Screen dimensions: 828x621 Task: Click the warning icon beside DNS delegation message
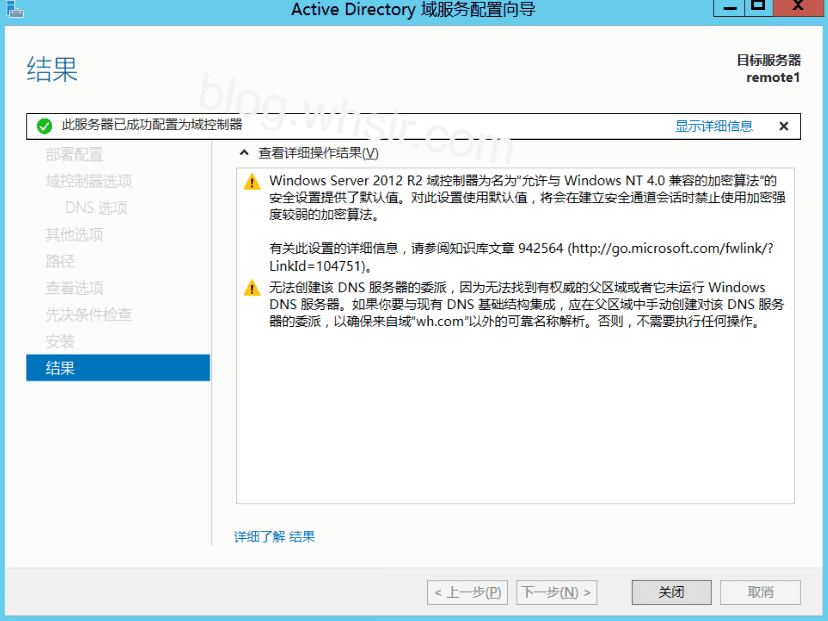pyautogui.click(x=252, y=288)
